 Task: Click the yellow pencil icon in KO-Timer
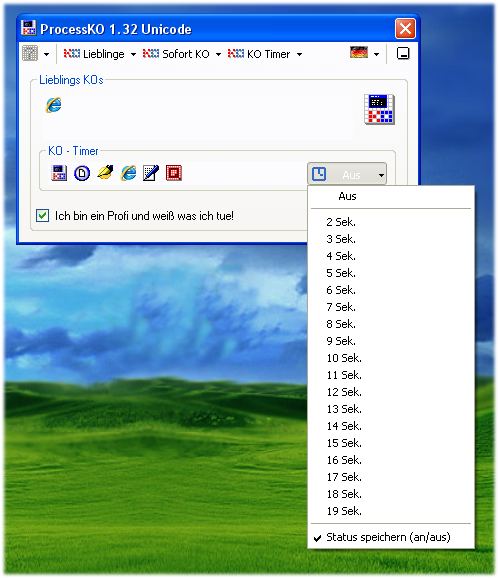point(105,172)
